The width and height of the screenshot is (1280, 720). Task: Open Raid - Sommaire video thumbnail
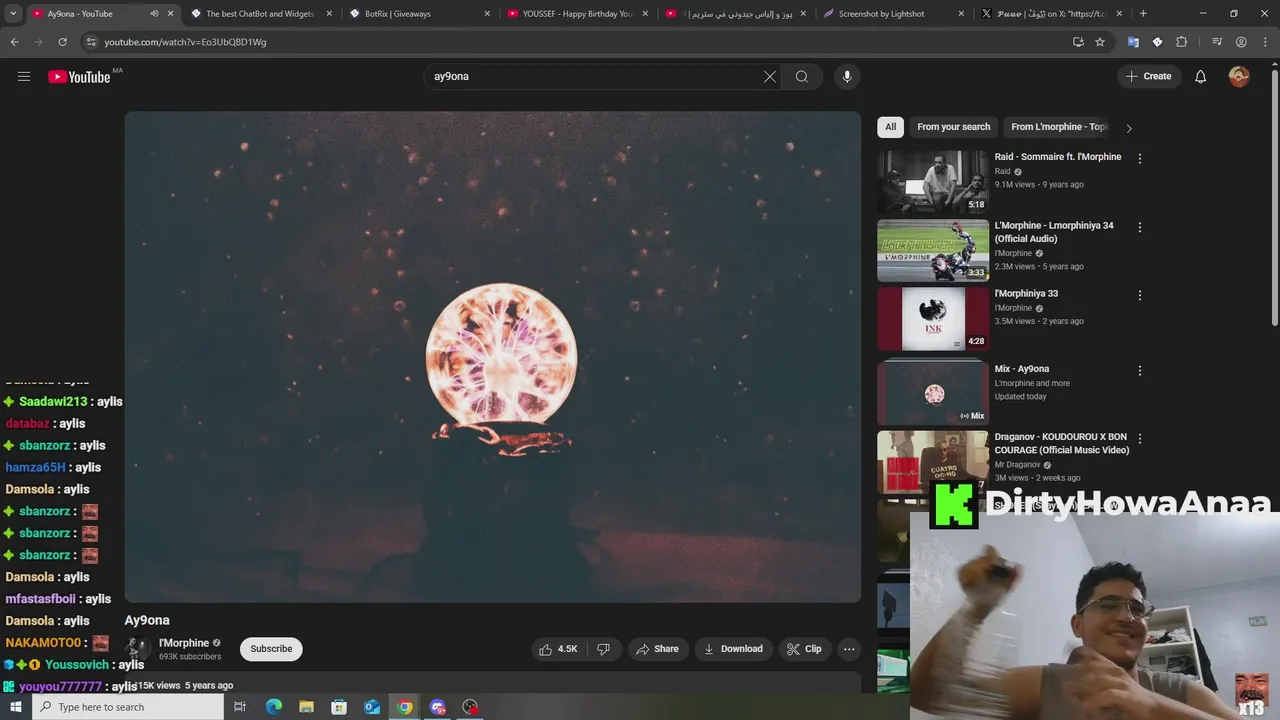(x=933, y=181)
